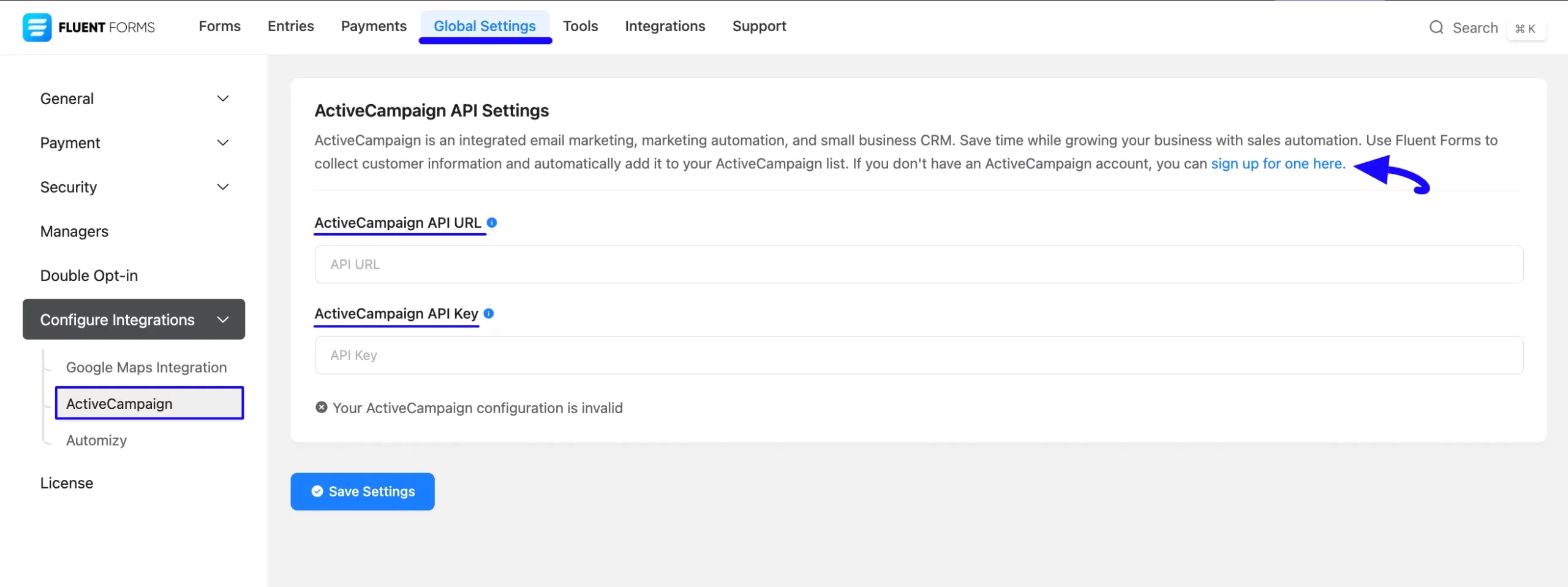Expand the Payment section chevron
Viewport: 1568px width, 587px height.
point(223,143)
